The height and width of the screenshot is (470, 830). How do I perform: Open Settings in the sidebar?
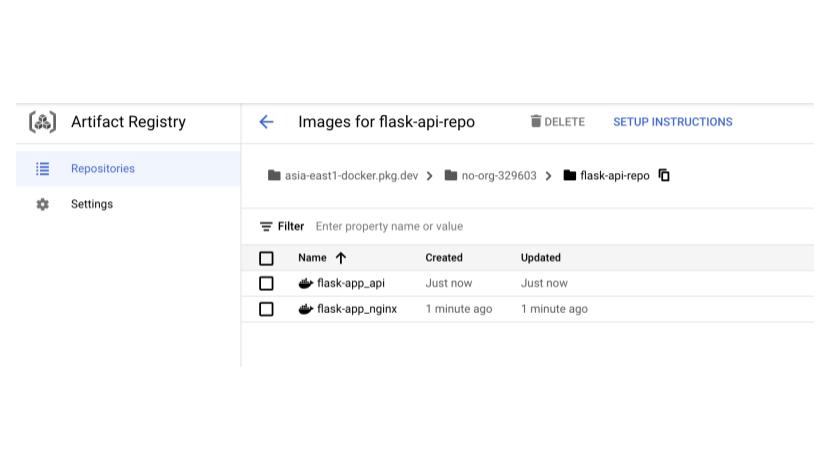point(128,204)
